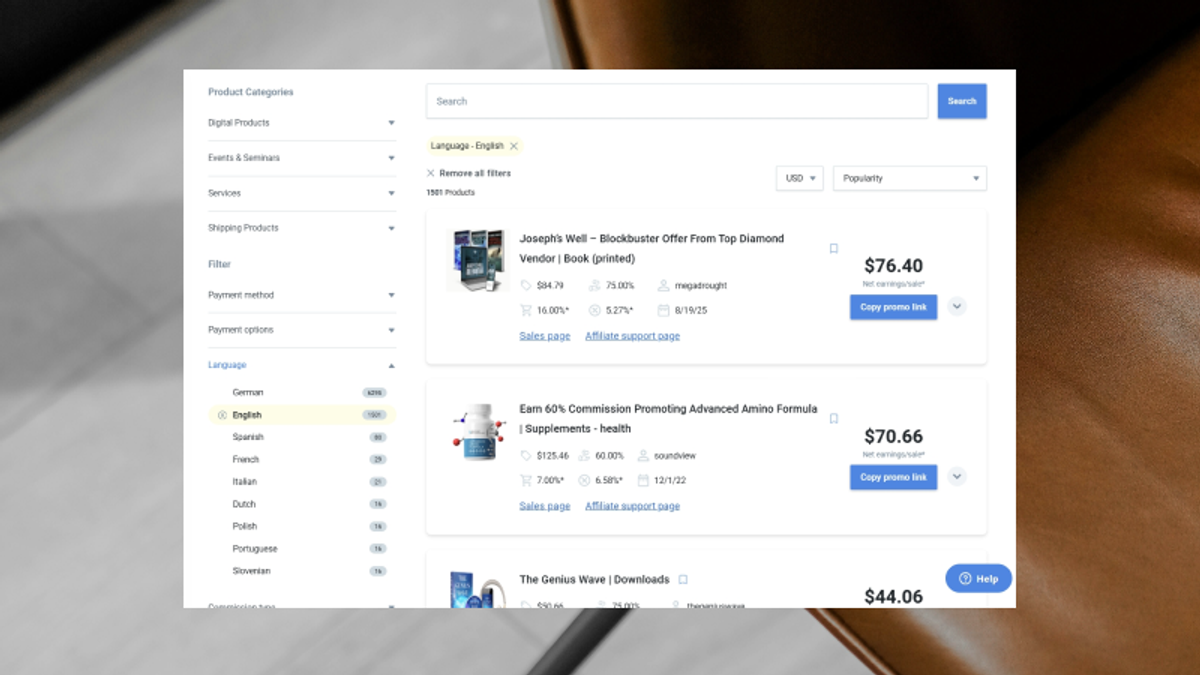Click the vendor person icon next to soundview

[x=644, y=456]
